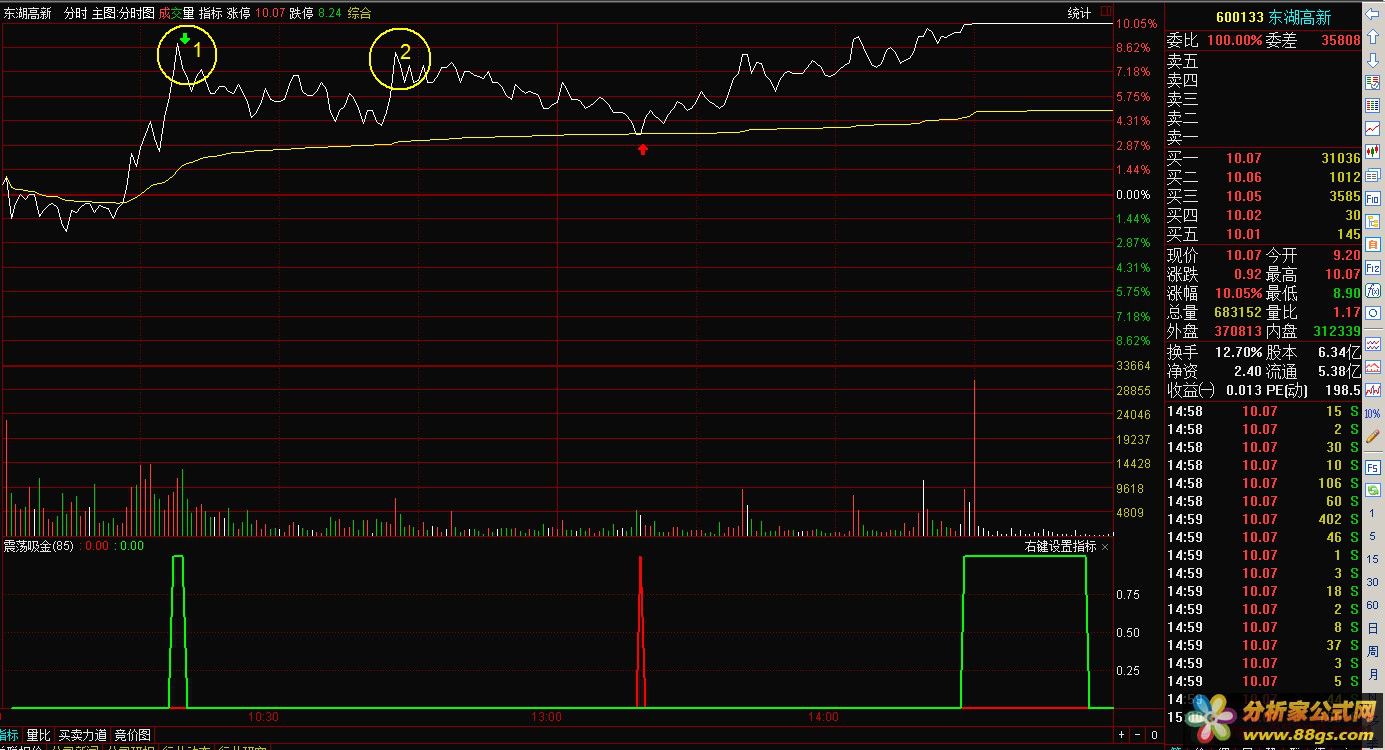The height and width of the screenshot is (750, 1385).
Task: Click the 统计 button
Action: click(1079, 13)
